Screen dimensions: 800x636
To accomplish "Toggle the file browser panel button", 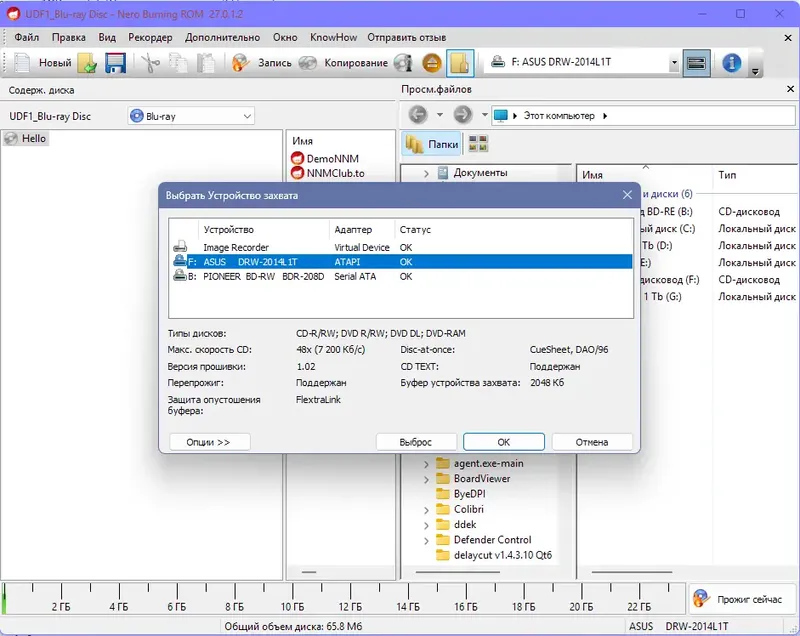I will coord(460,63).
